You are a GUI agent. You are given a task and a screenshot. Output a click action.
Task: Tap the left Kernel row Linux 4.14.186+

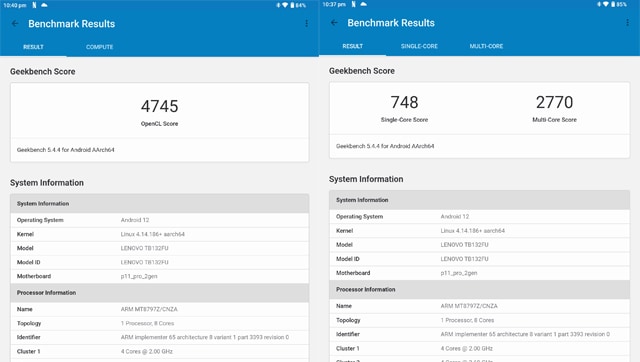pyautogui.click(x=160, y=234)
